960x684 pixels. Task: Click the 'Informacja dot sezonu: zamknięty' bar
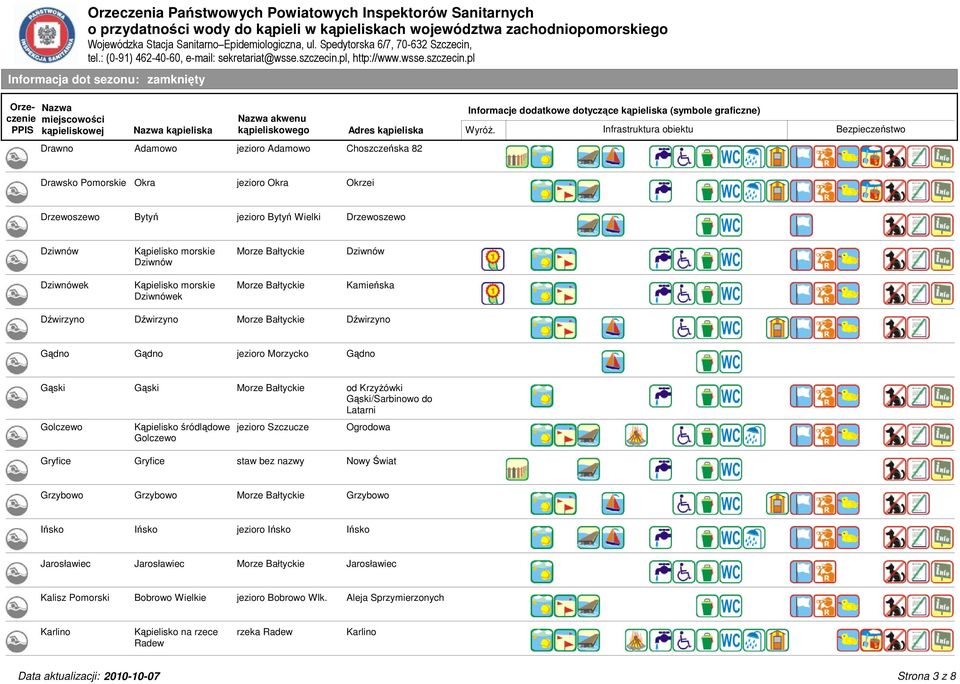(479, 79)
